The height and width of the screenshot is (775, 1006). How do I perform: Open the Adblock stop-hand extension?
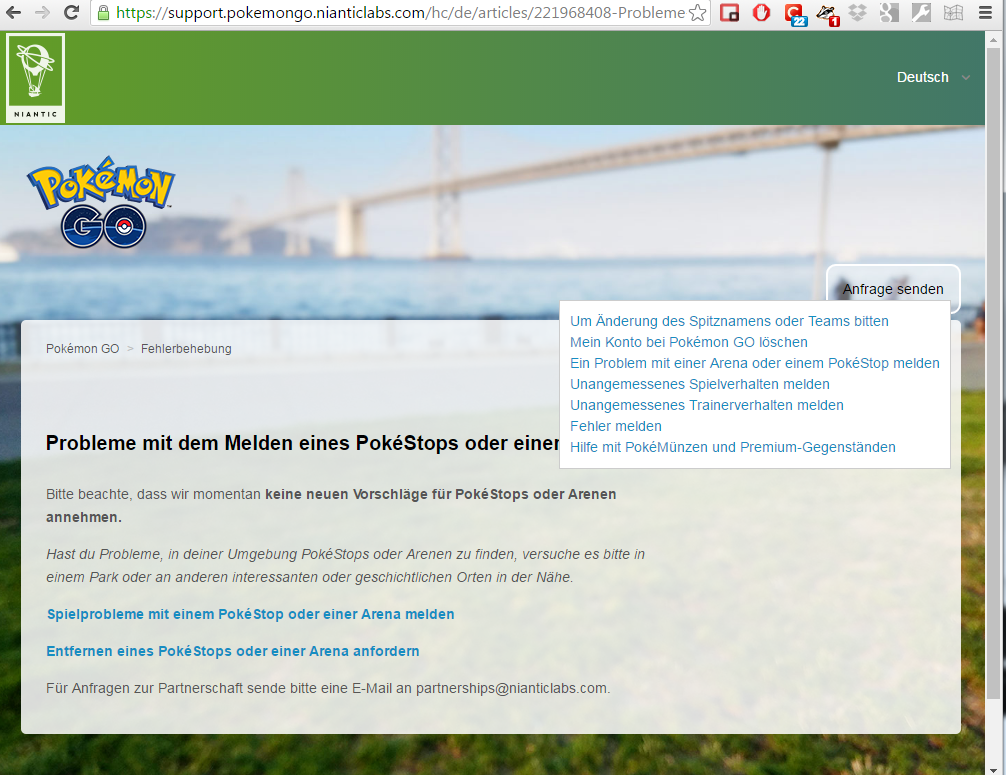pyautogui.click(x=761, y=13)
